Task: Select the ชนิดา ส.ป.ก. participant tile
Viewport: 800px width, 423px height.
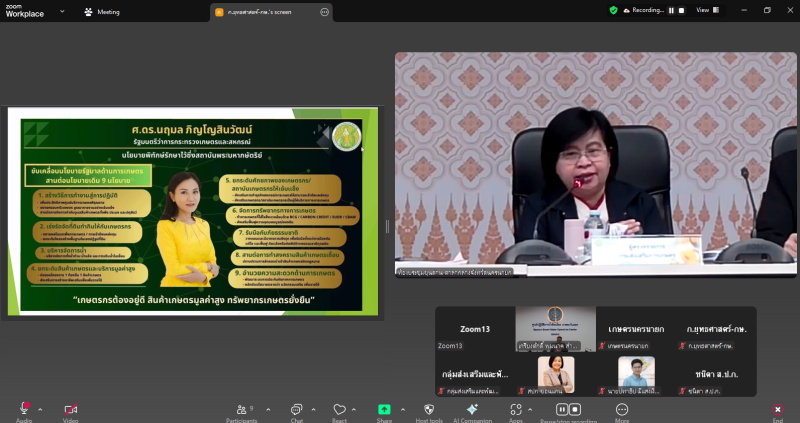Action: tap(717, 374)
